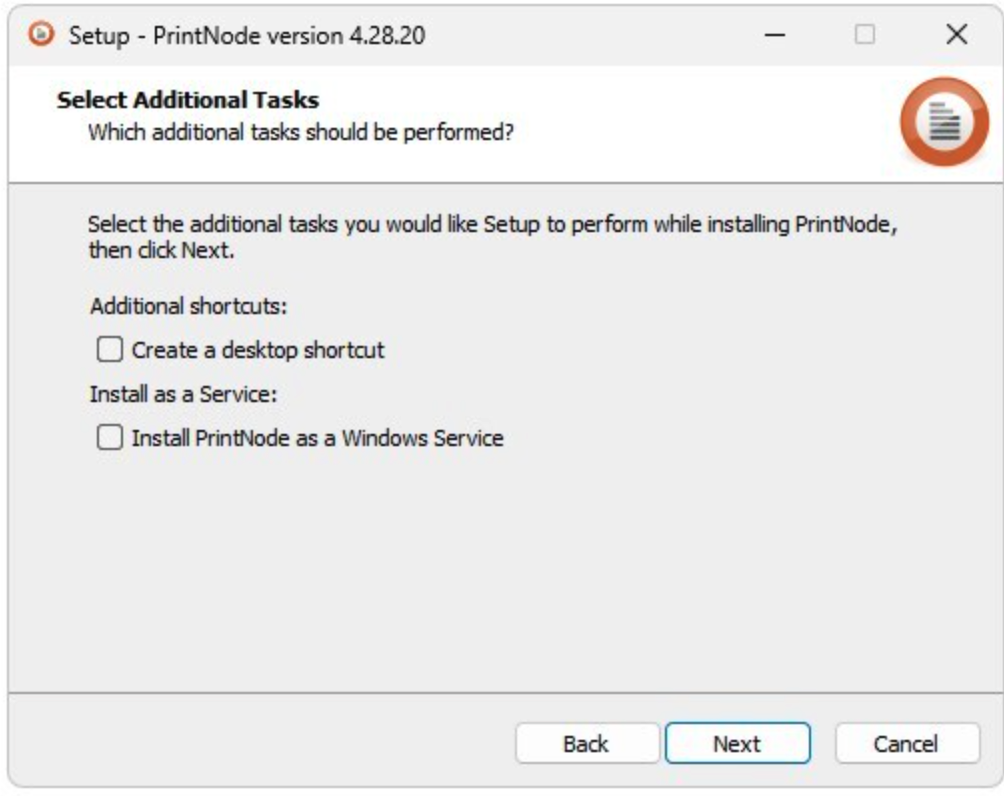The height and width of the screenshot is (796, 1004).
Task: Click 'Which additional tasks should be performed?' subtitle
Action: tap(301, 131)
